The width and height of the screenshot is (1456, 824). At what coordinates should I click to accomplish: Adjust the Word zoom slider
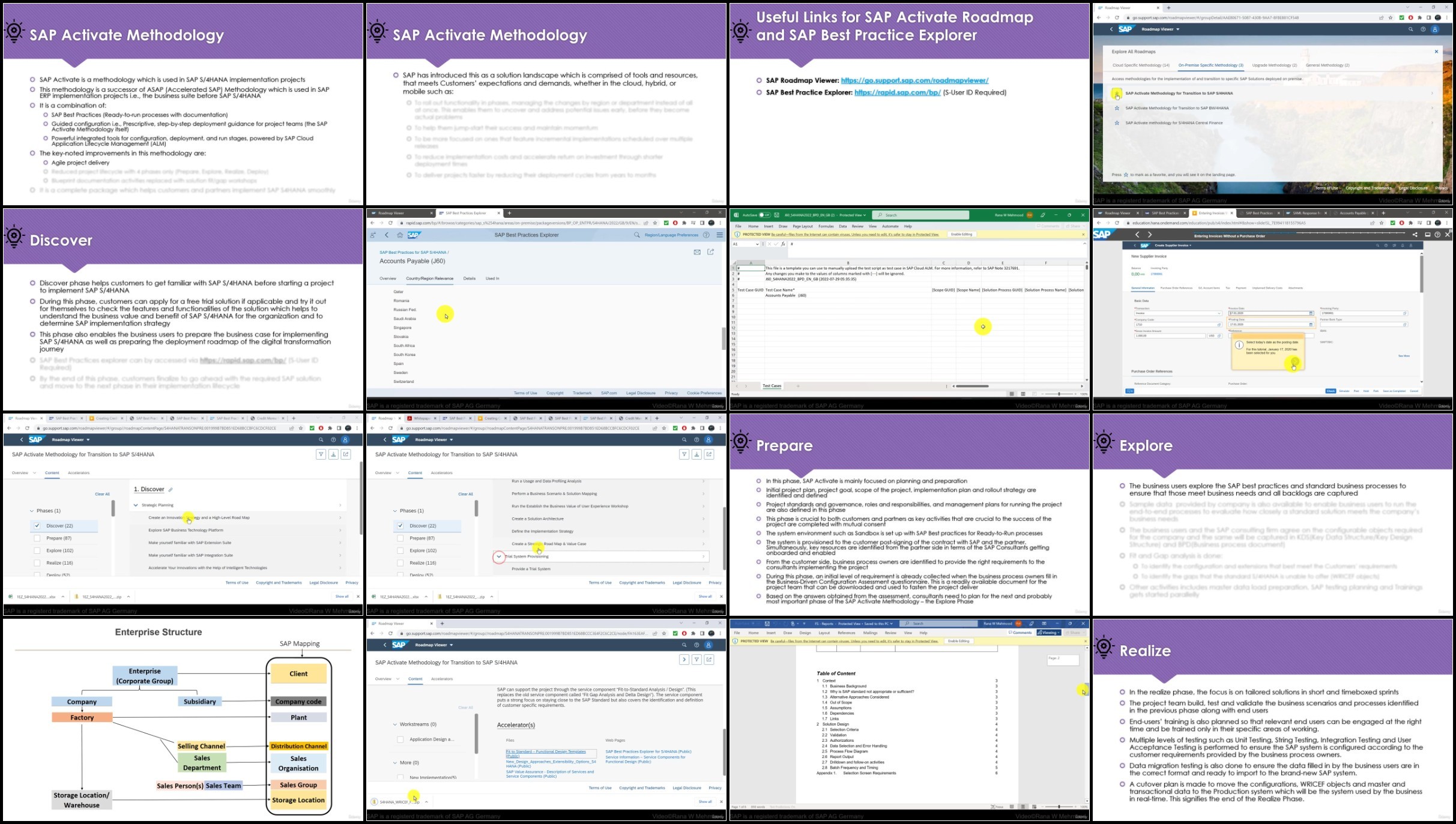1059,807
